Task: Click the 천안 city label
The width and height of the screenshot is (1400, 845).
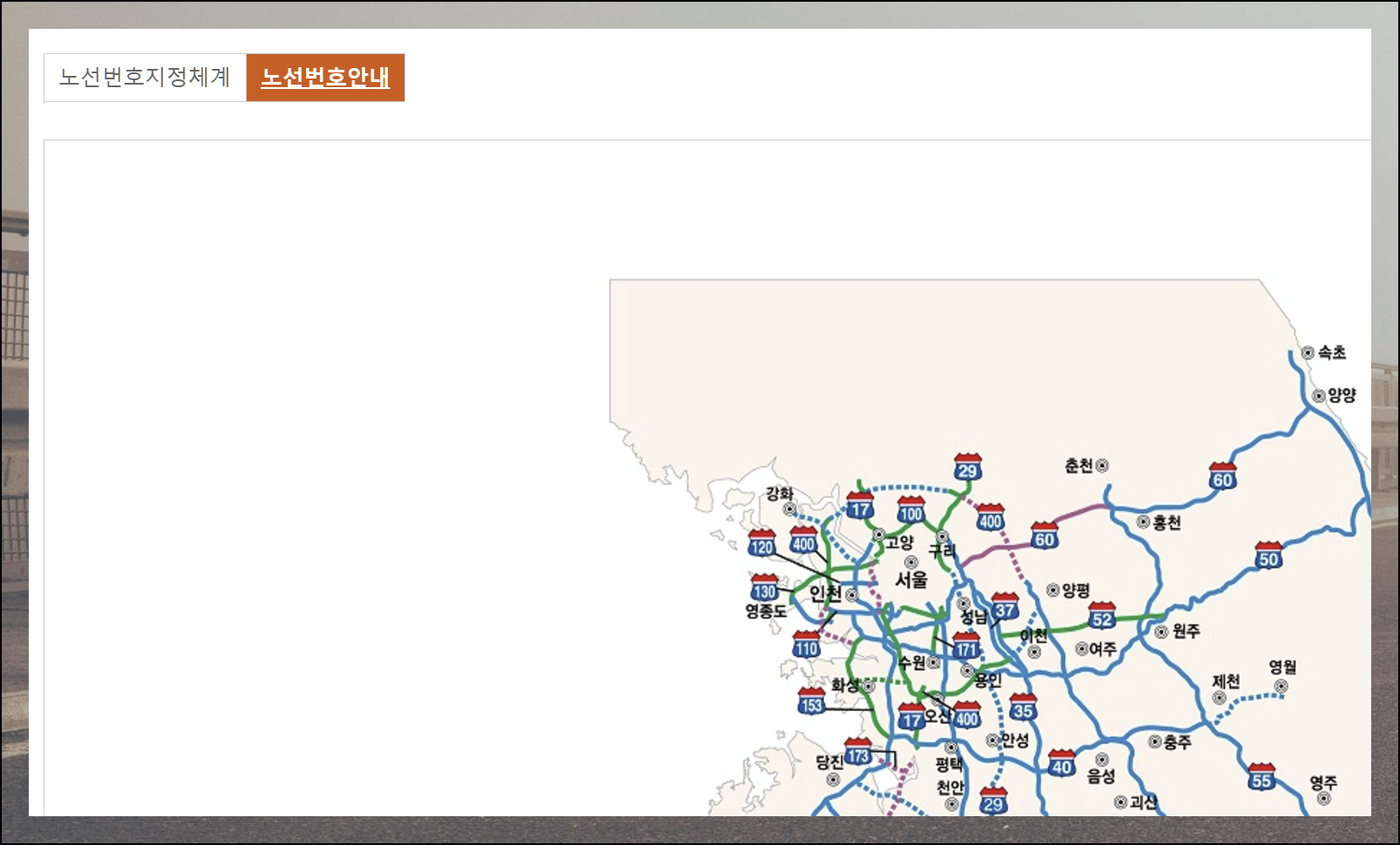Action: 951,787
